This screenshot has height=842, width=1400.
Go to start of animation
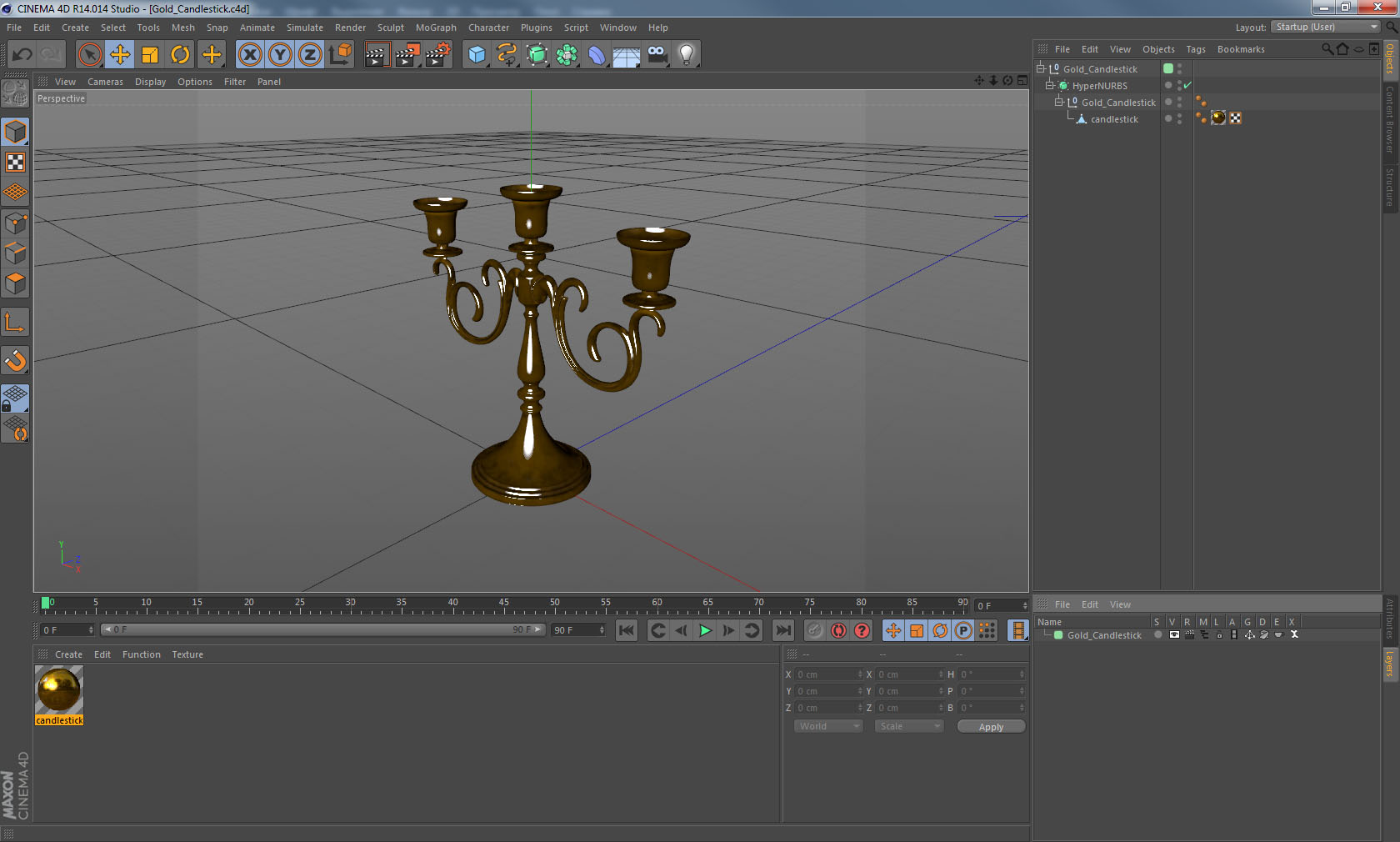point(627,630)
